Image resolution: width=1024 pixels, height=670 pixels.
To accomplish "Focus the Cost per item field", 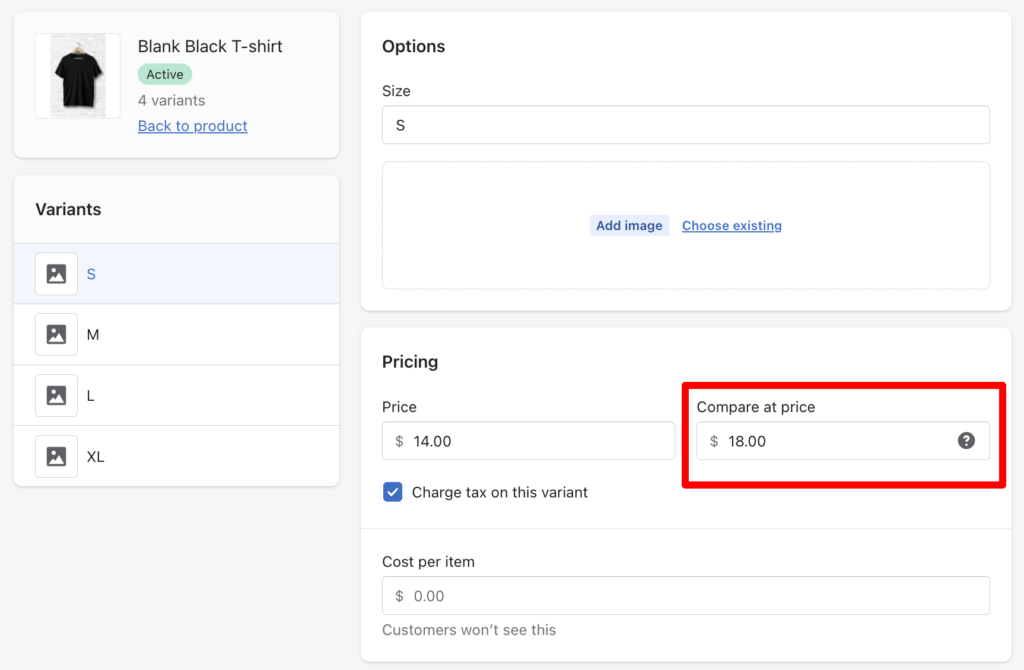I will pyautogui.click(x=686, y=596).
